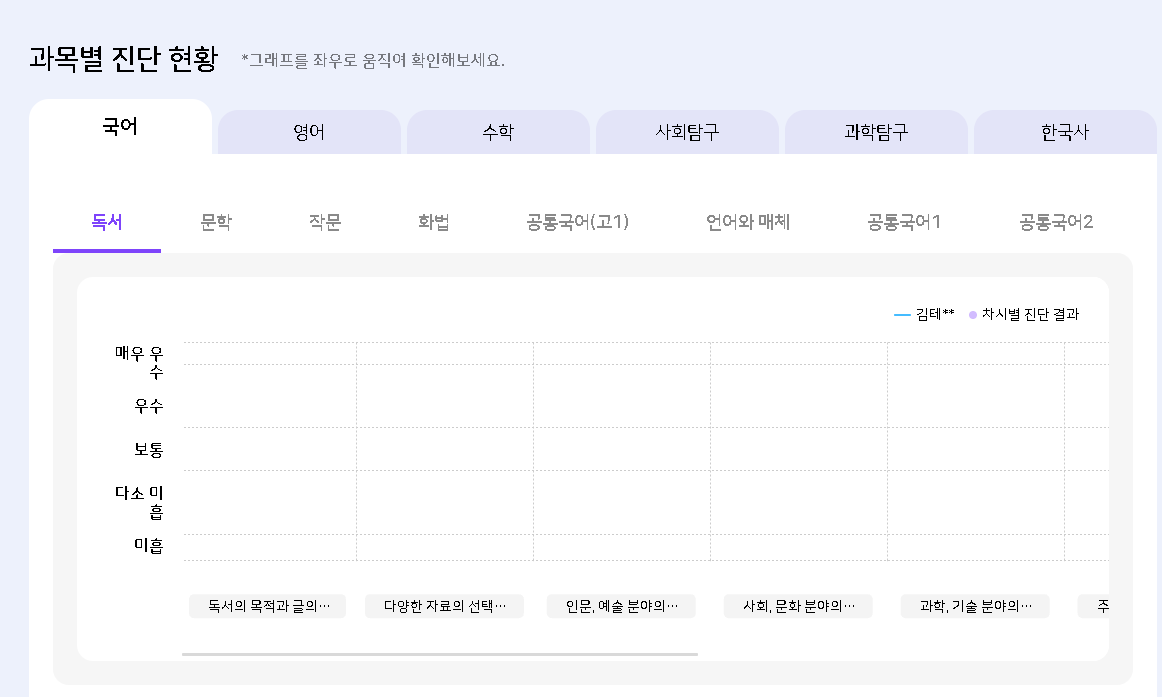Viewport: 1162px width, 697px height.
Task: Choose the 화법 sub-tab
Action: click(434, 222)
